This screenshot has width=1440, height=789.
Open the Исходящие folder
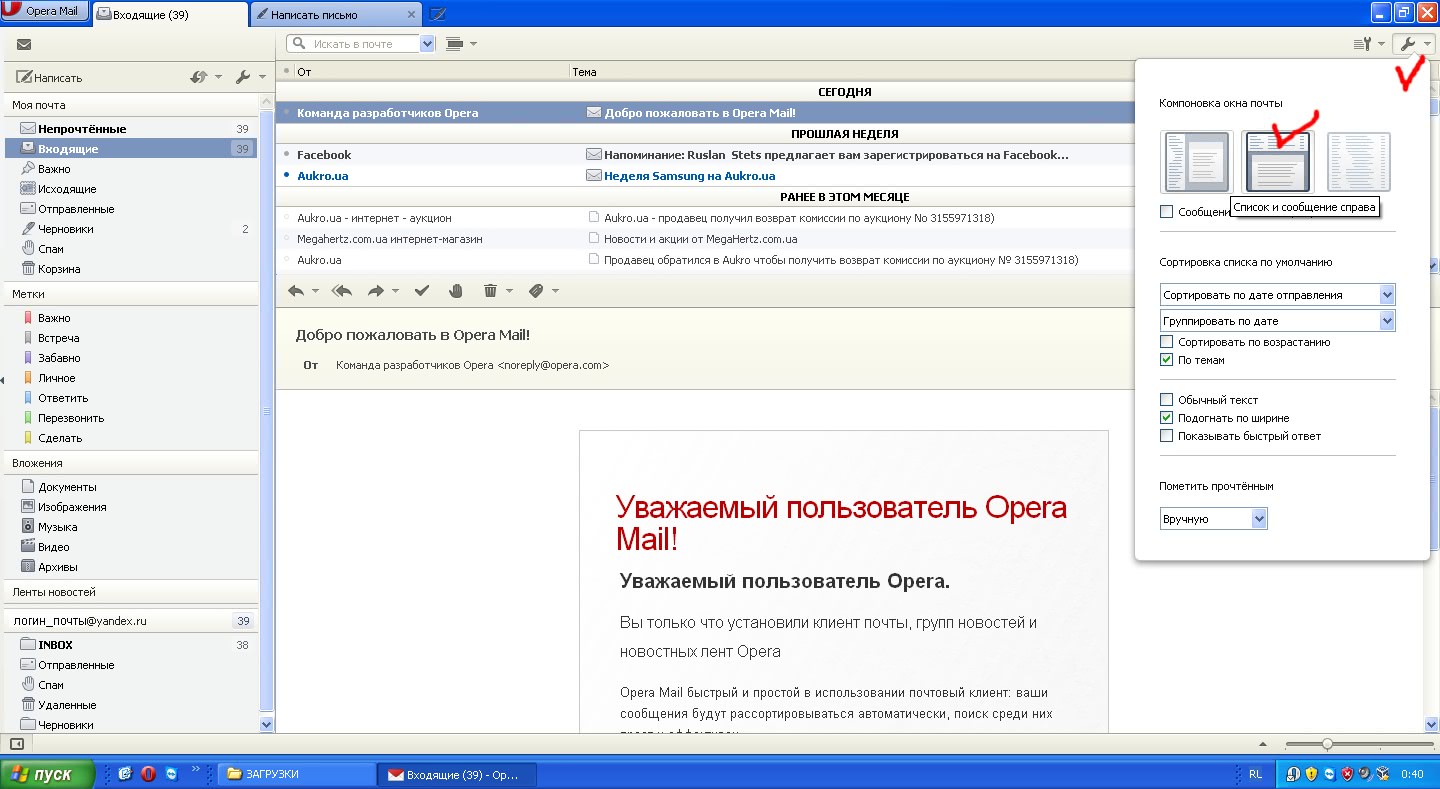point(130,189)
